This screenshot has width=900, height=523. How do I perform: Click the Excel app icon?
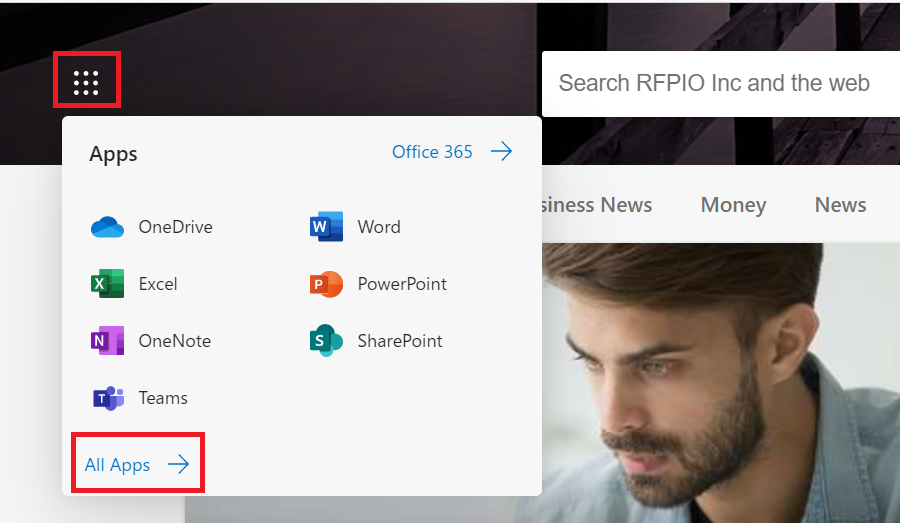107,284
